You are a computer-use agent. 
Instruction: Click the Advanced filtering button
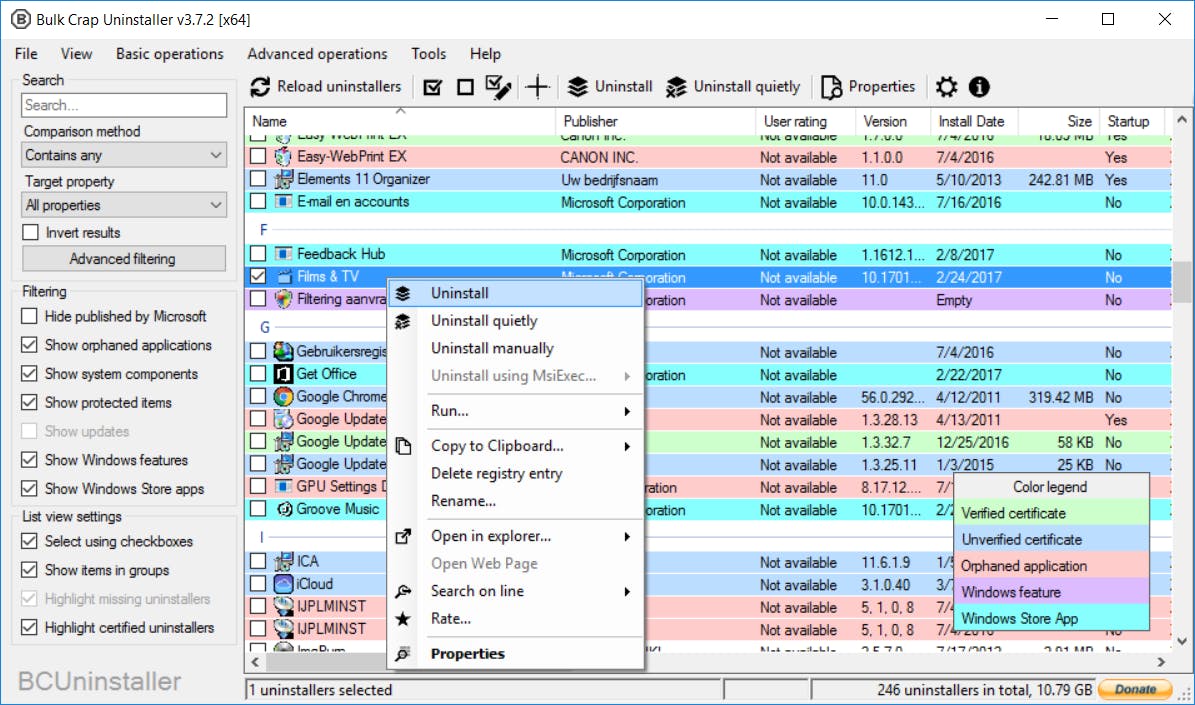coord(123,258)
